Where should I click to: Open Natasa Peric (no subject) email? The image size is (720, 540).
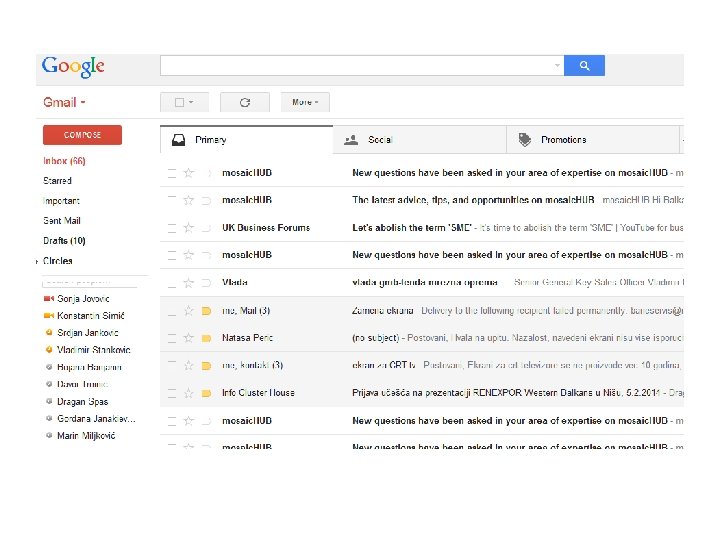coord(422,338)
